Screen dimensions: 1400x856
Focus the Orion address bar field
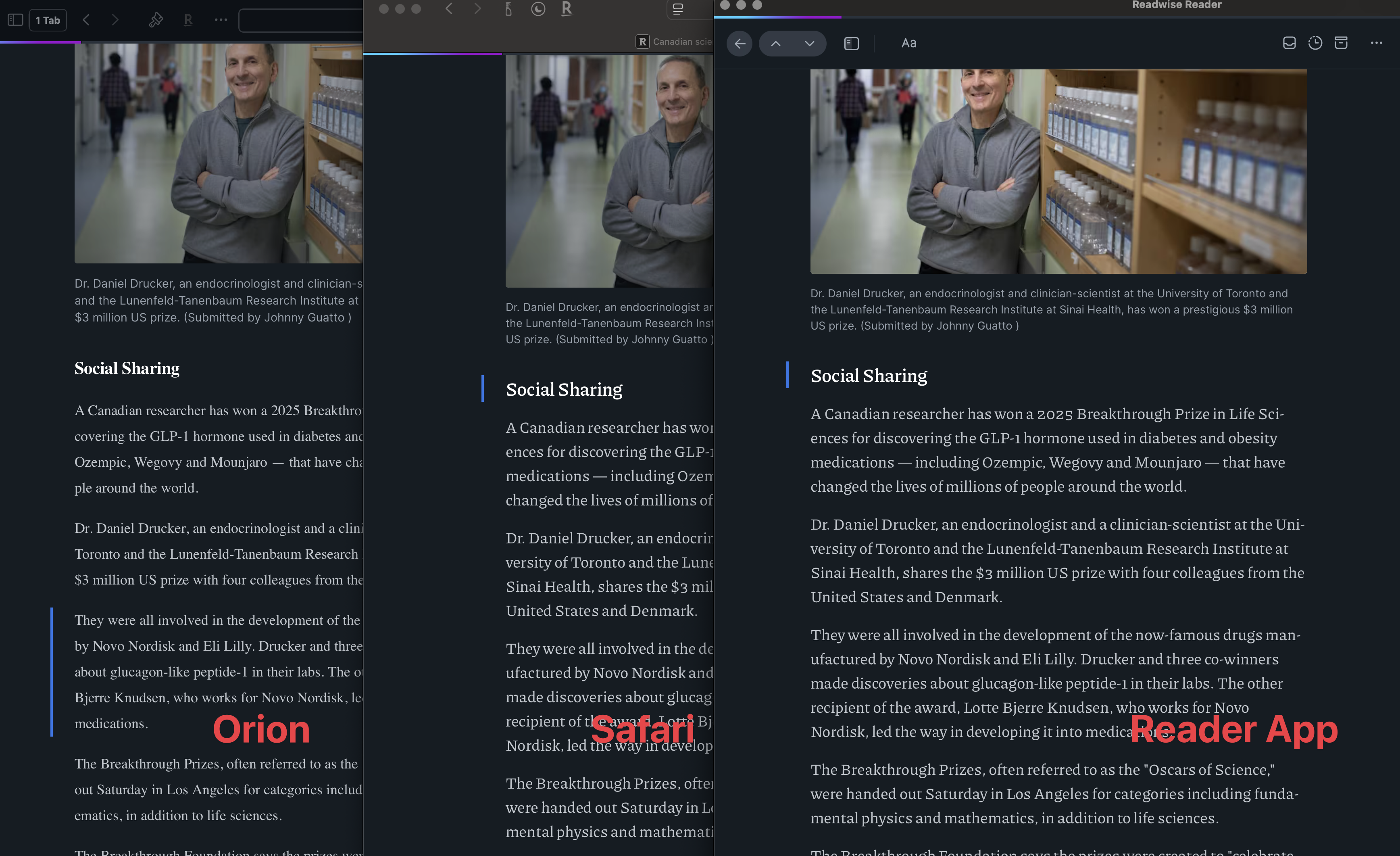pyautogui.click(x=300, y=21)
